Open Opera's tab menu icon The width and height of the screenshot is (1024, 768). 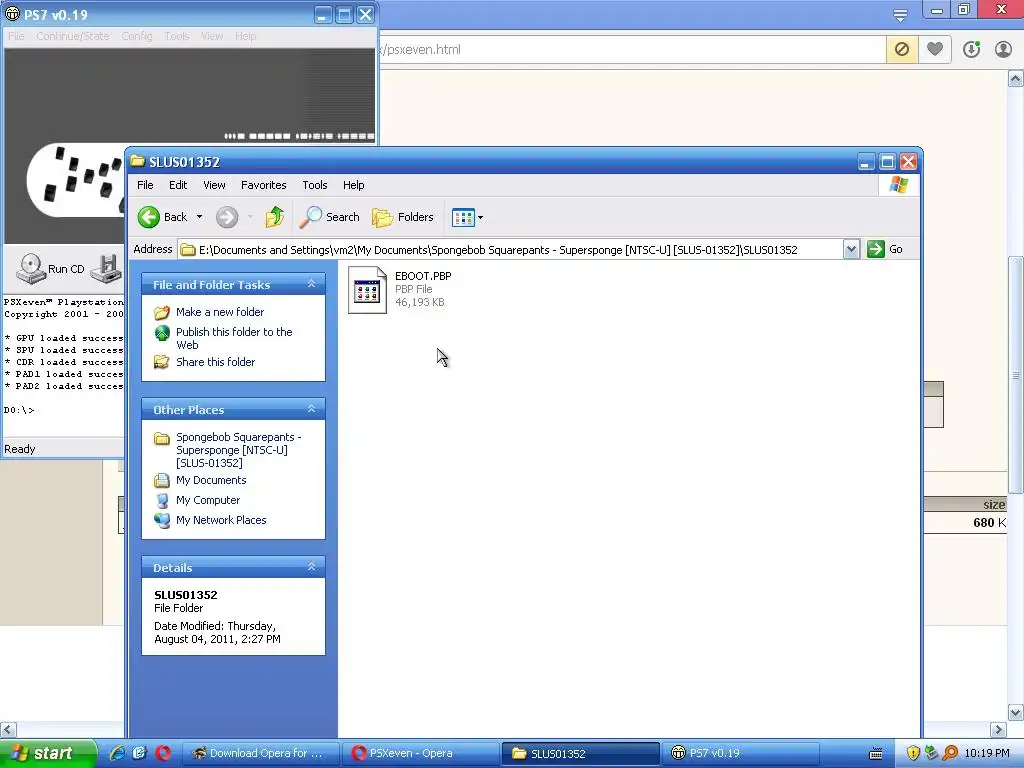point(900,14)
